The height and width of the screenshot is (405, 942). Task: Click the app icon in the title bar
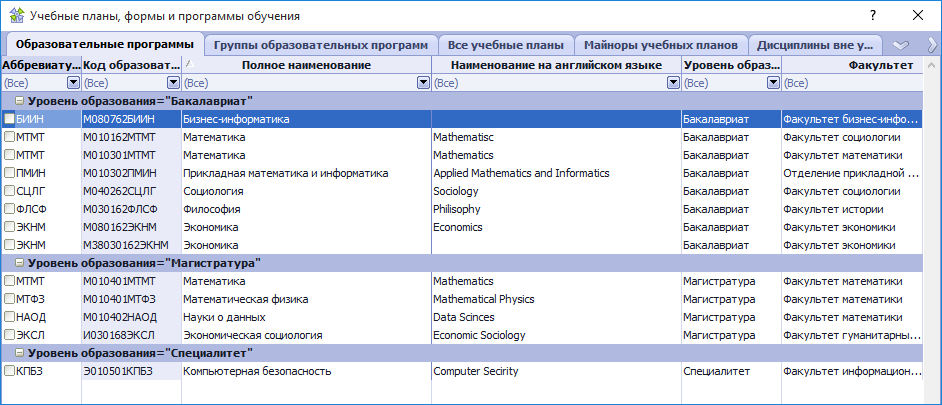[15, 16]
